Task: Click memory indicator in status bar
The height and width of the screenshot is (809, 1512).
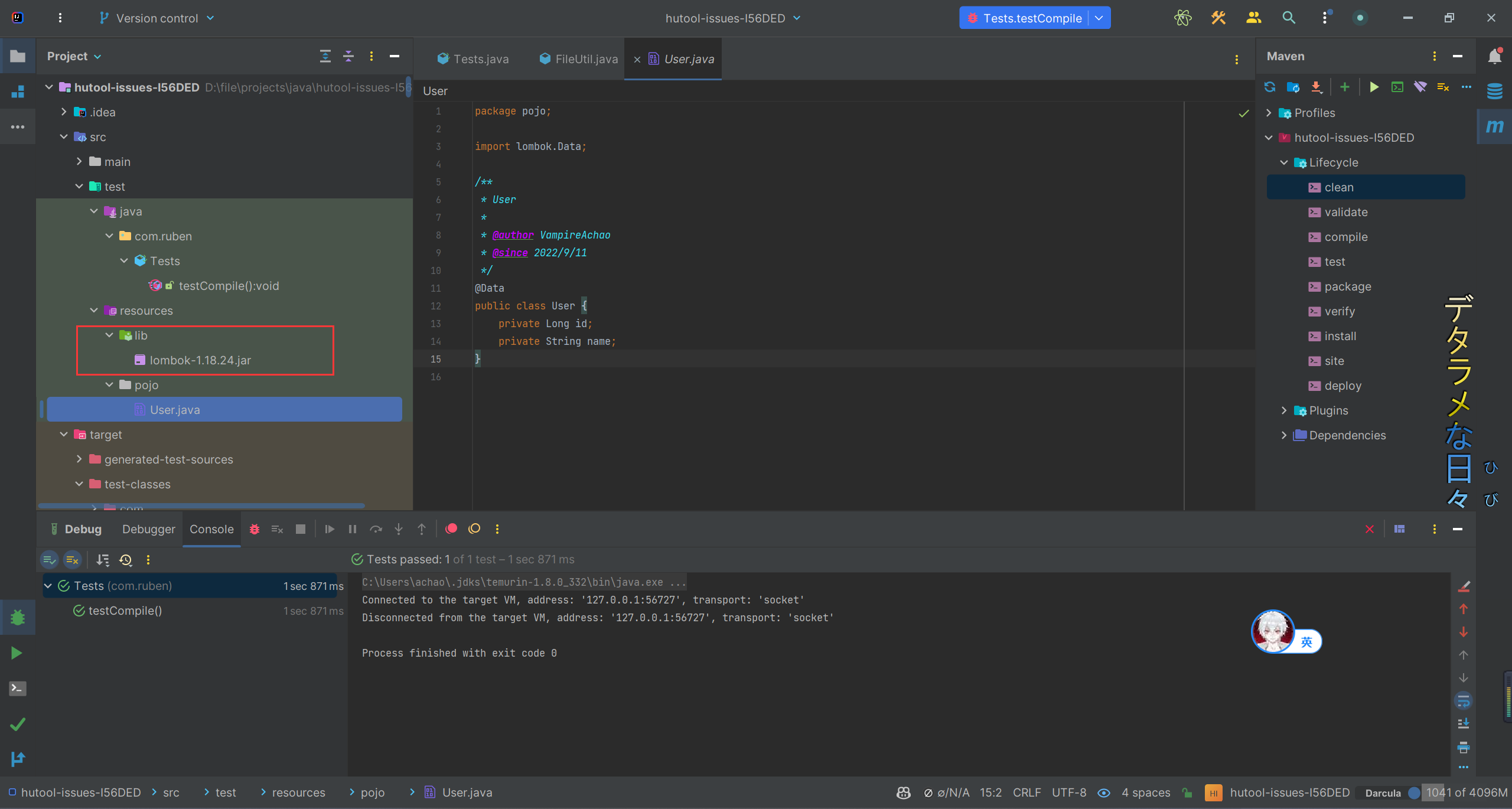Action: click(1466, 792)
